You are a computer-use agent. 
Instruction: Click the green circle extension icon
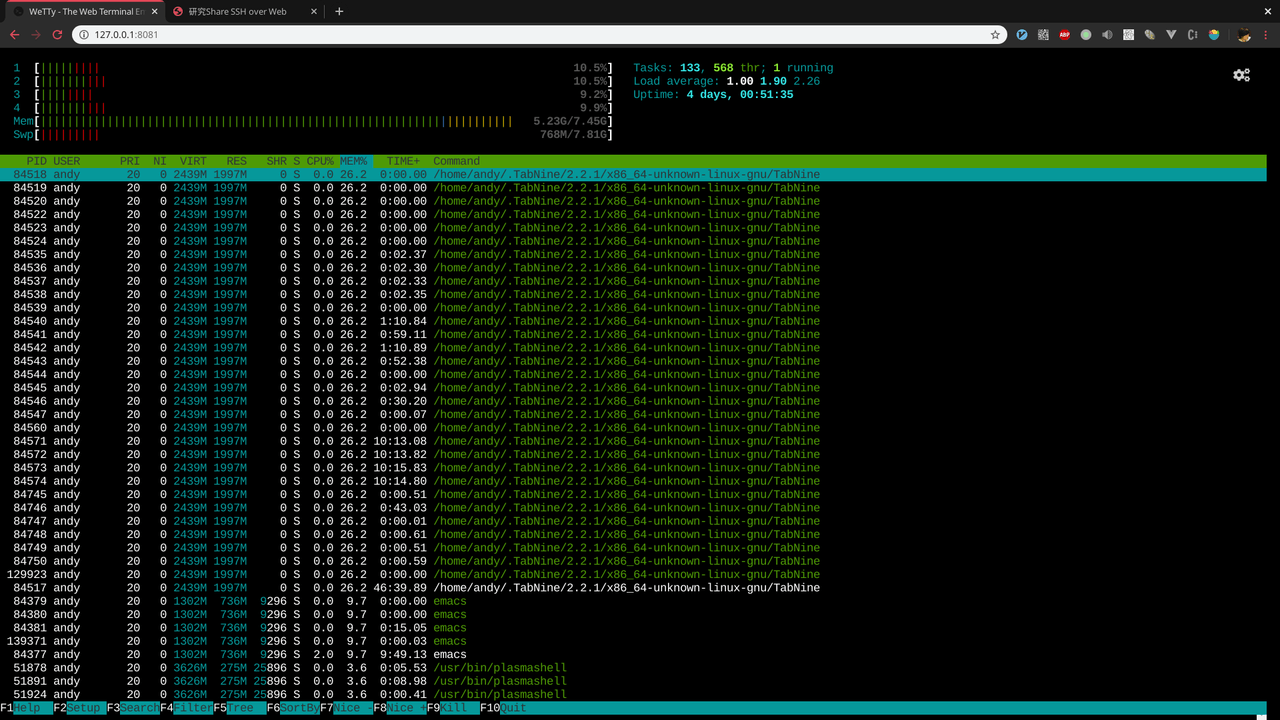[1086, 35]
